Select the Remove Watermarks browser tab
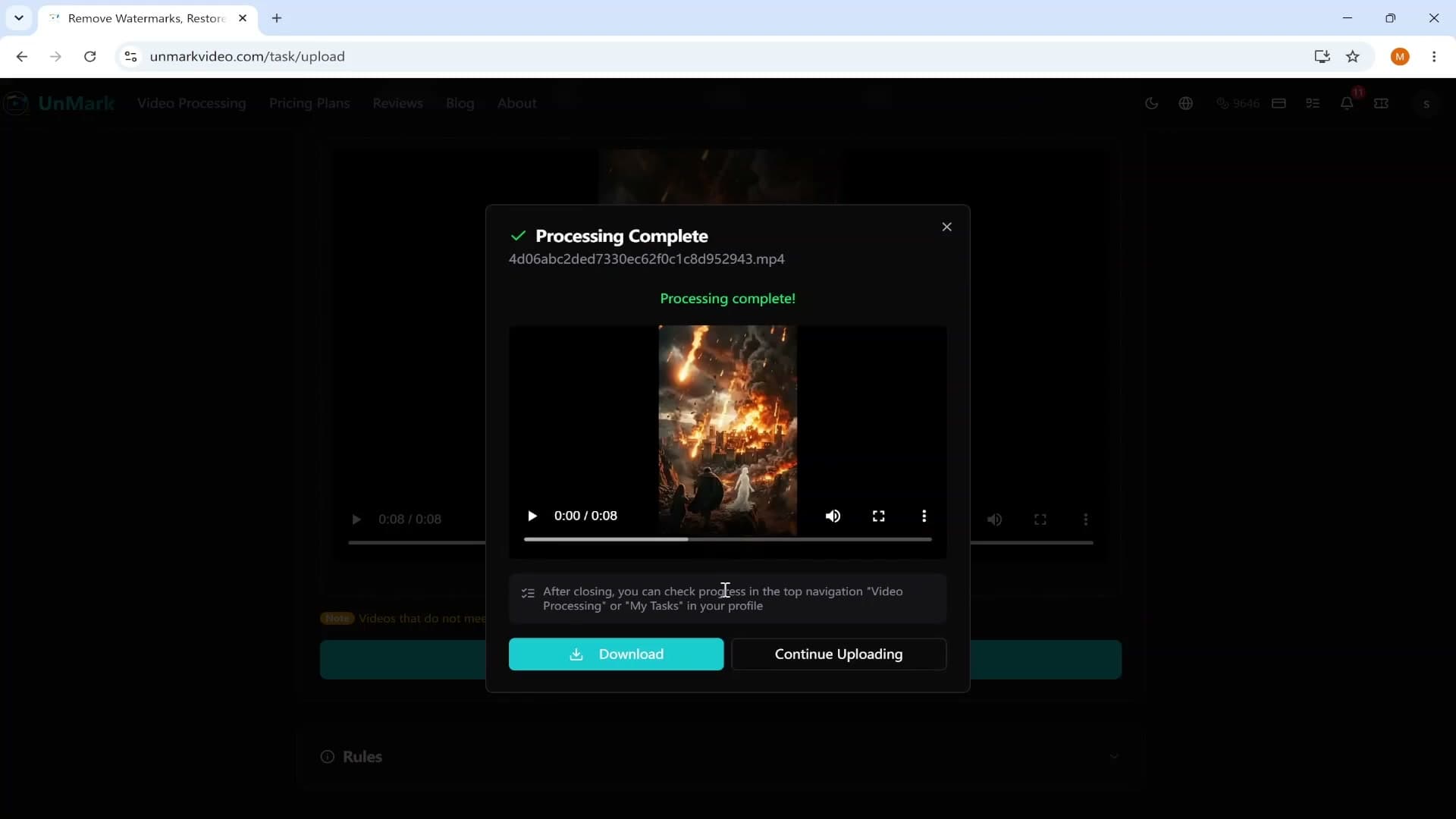This screenshot has width=1456, height=819. [x=147, y=18]
